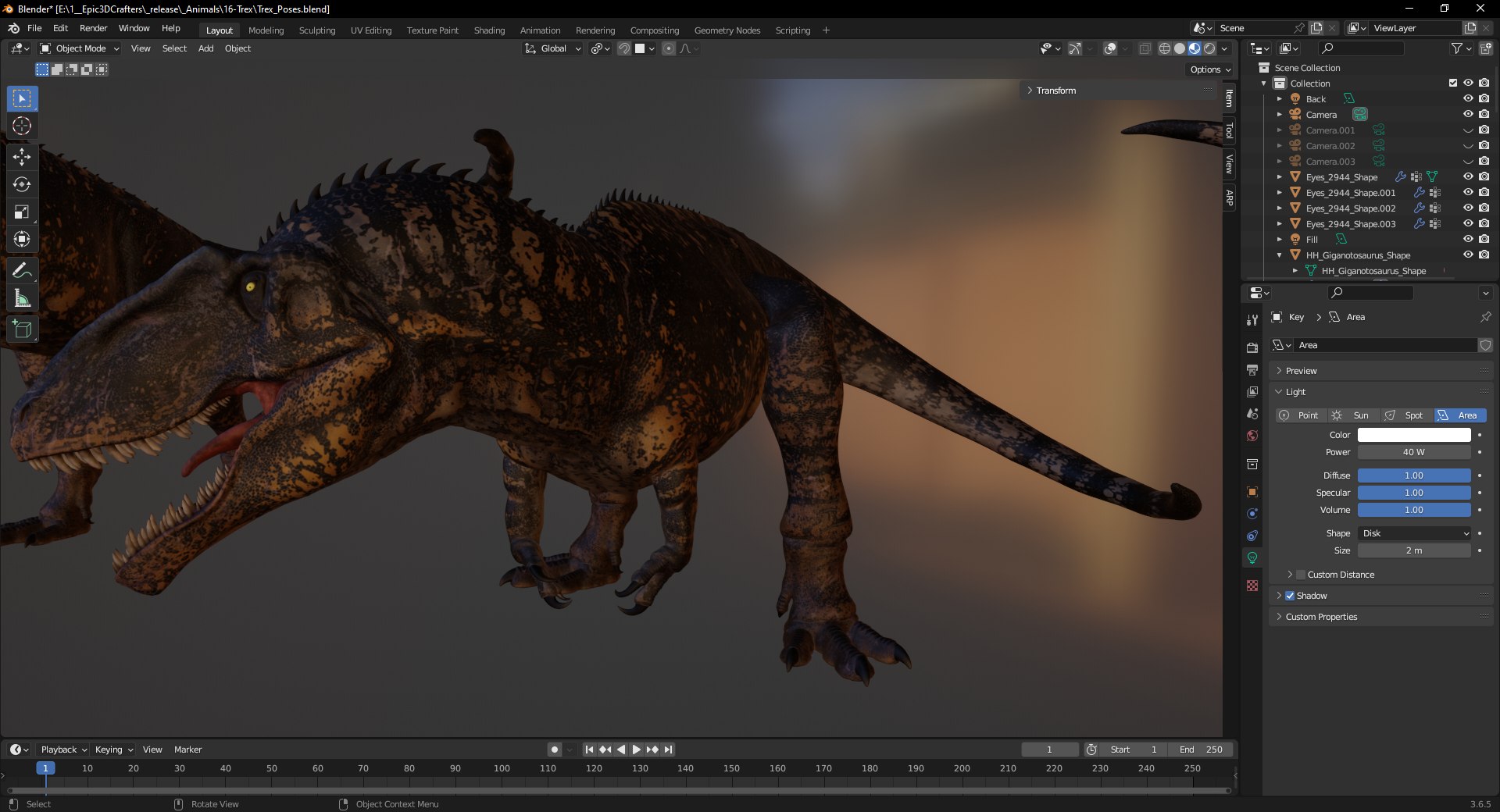The image size is (1500, 812).
Task: Open the Marker menu in timeline
Action: (187, 750)
